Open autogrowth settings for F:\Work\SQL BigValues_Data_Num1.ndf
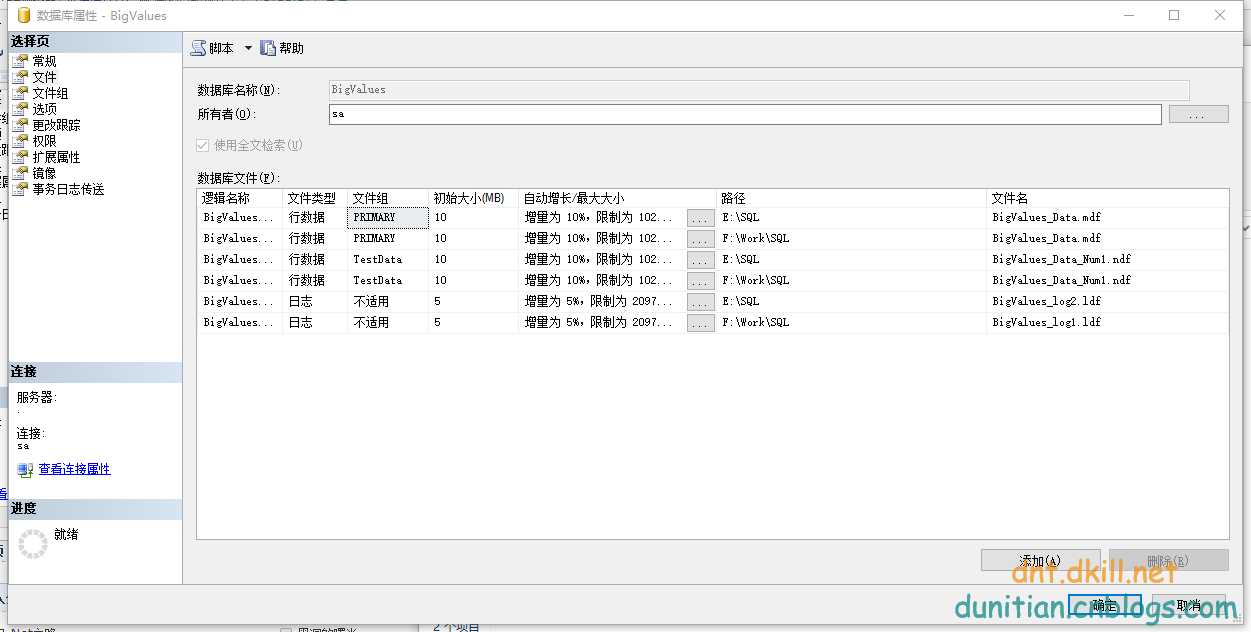The height and width of the screenshot is (632, 1251). 700,281
